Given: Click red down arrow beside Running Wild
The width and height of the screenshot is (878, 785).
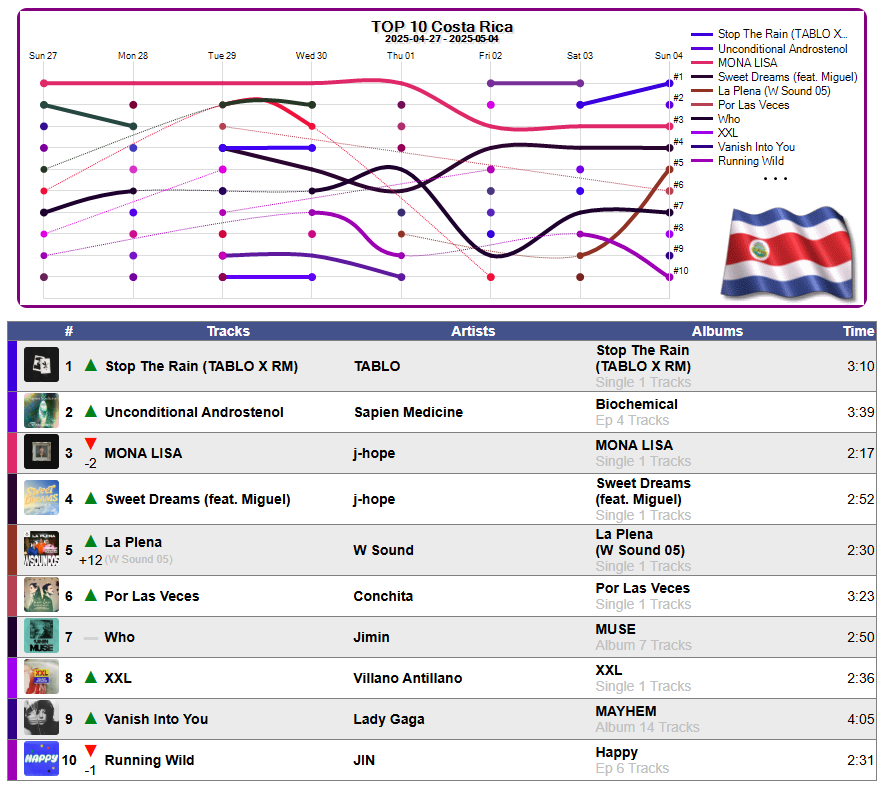Looking at the screenshot, I should click(91, 751).
